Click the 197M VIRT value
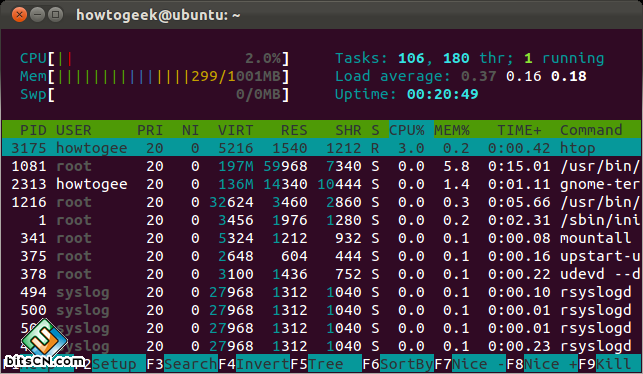 pos(235,166)
